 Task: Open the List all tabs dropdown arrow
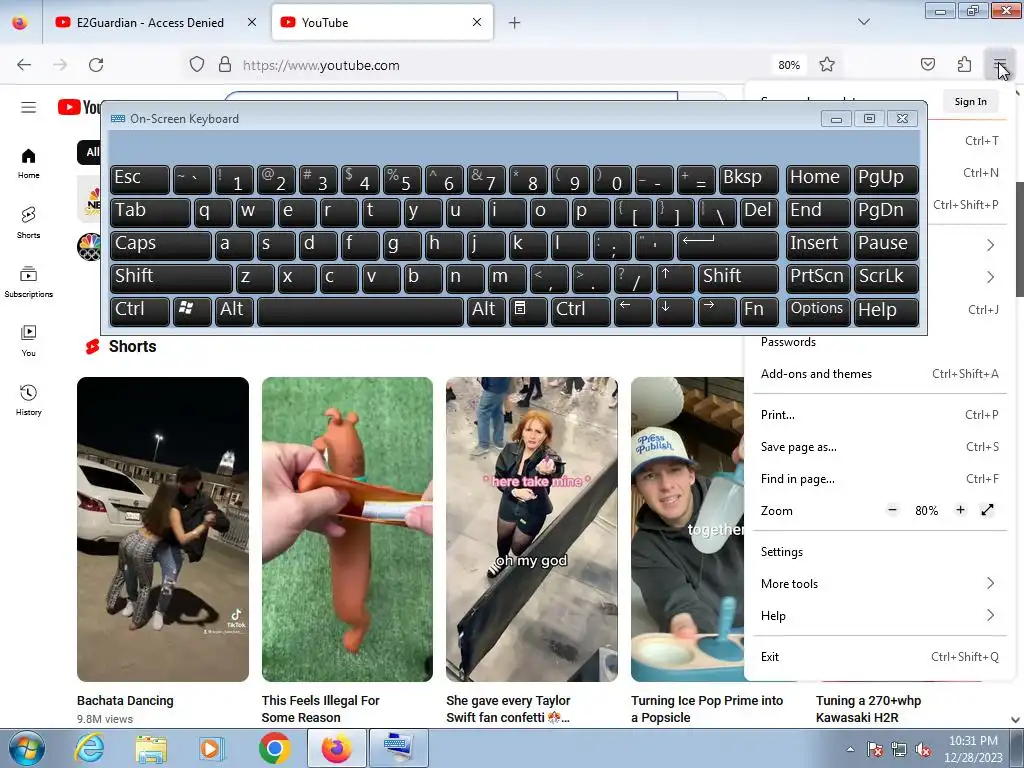[863, 22]
